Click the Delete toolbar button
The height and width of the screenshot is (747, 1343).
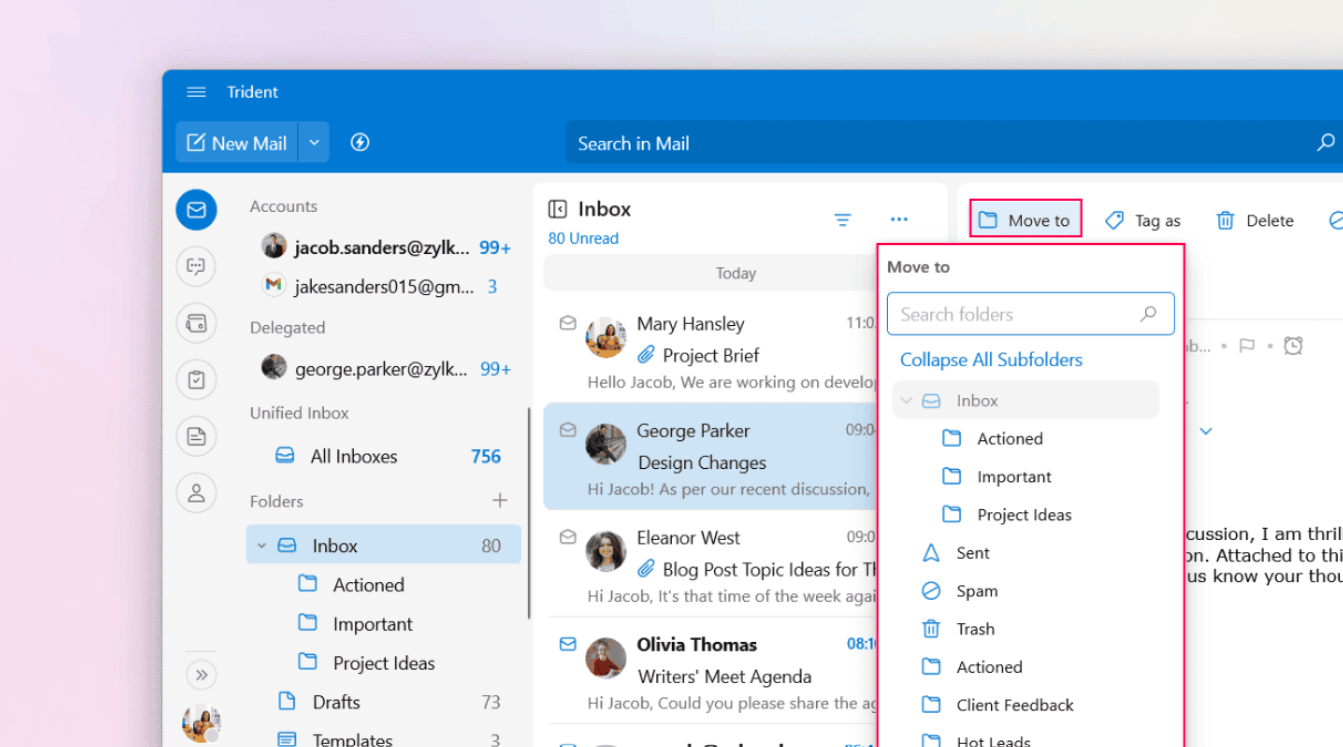pyautogui.click(x=1255, y=220)
